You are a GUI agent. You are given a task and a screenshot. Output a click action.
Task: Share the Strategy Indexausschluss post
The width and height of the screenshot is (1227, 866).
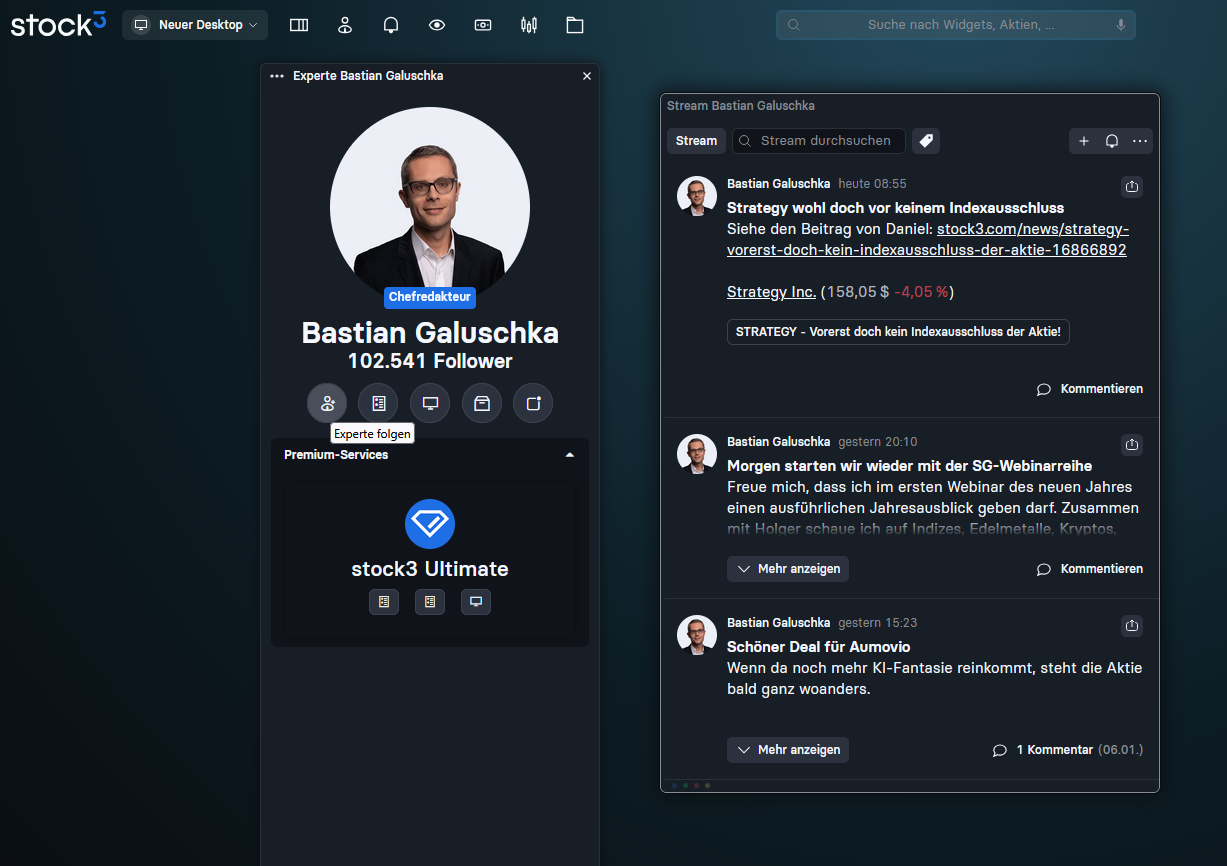[1132, 186]
